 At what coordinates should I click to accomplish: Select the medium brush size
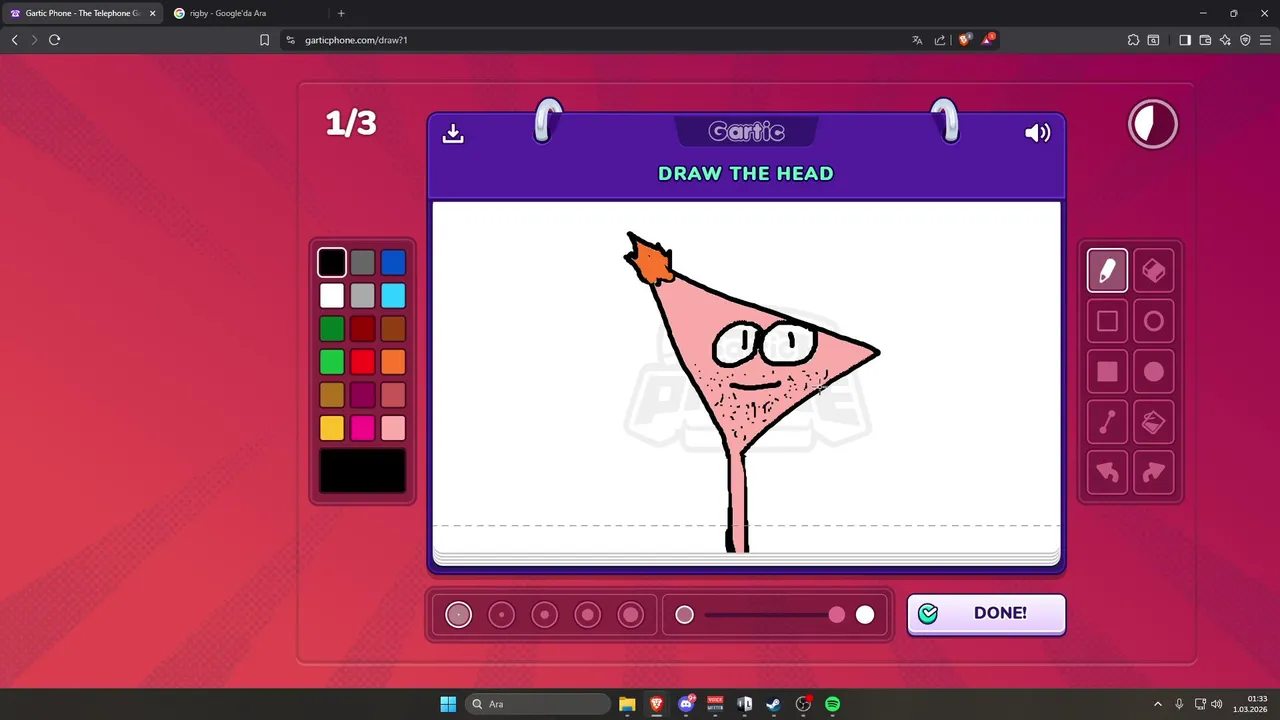click(x=544, y=615)
